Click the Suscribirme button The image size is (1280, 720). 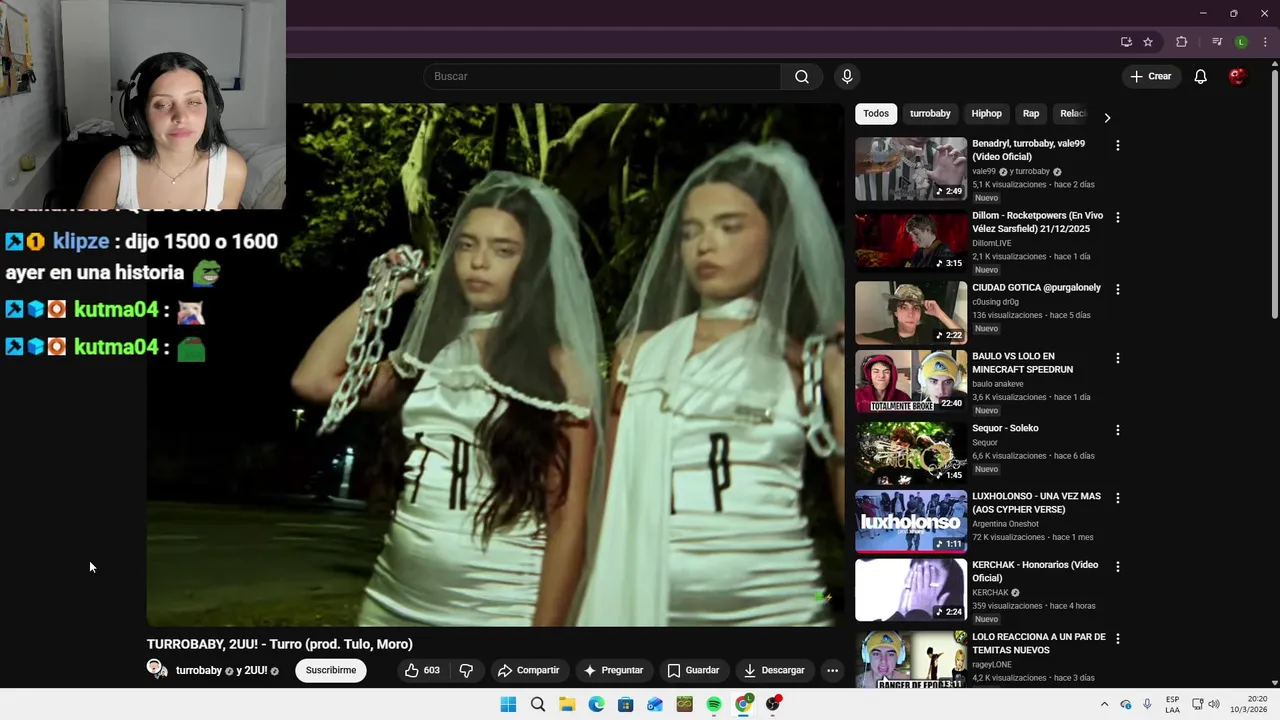331,670
